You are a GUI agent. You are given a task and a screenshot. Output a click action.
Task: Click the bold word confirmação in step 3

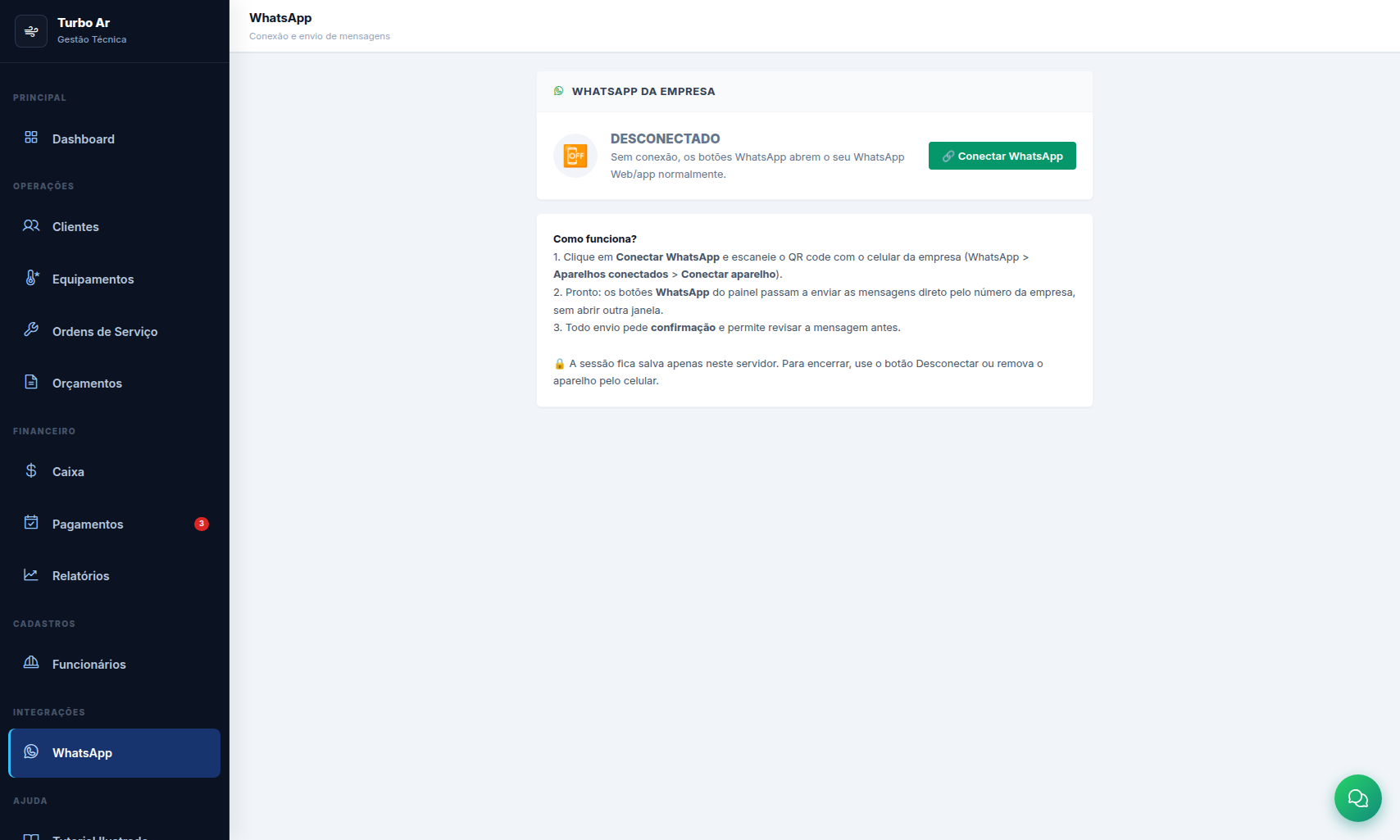point(683,328)
